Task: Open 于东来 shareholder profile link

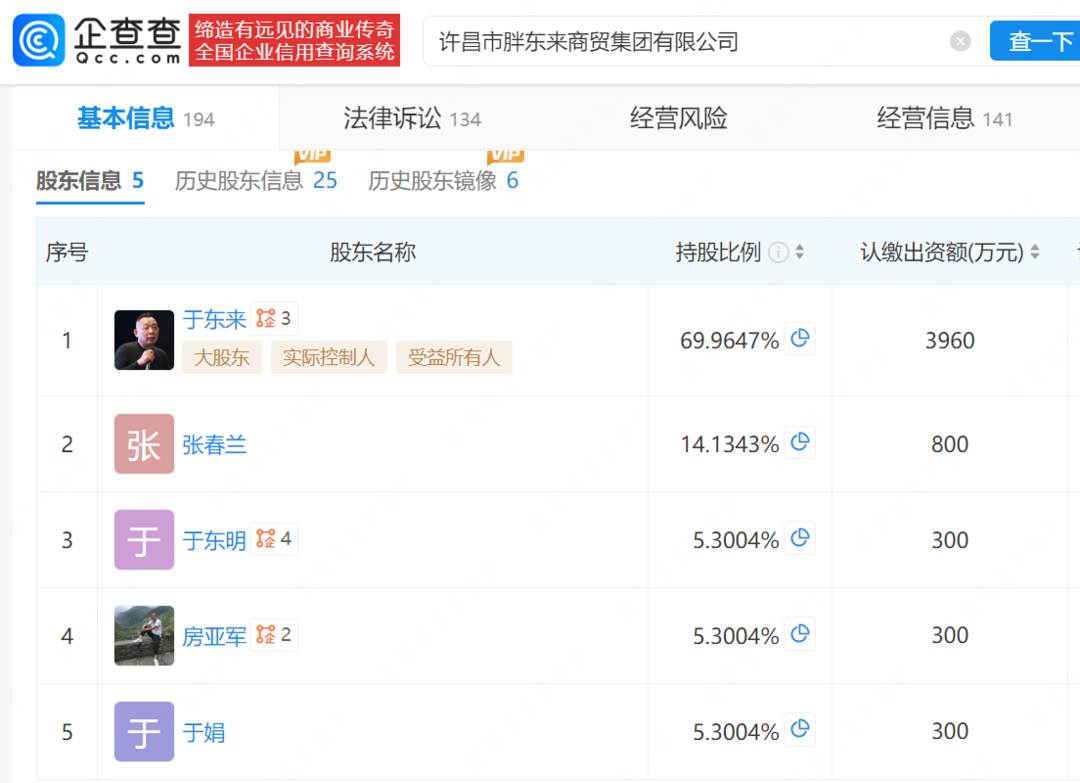Action: point(214,319)
